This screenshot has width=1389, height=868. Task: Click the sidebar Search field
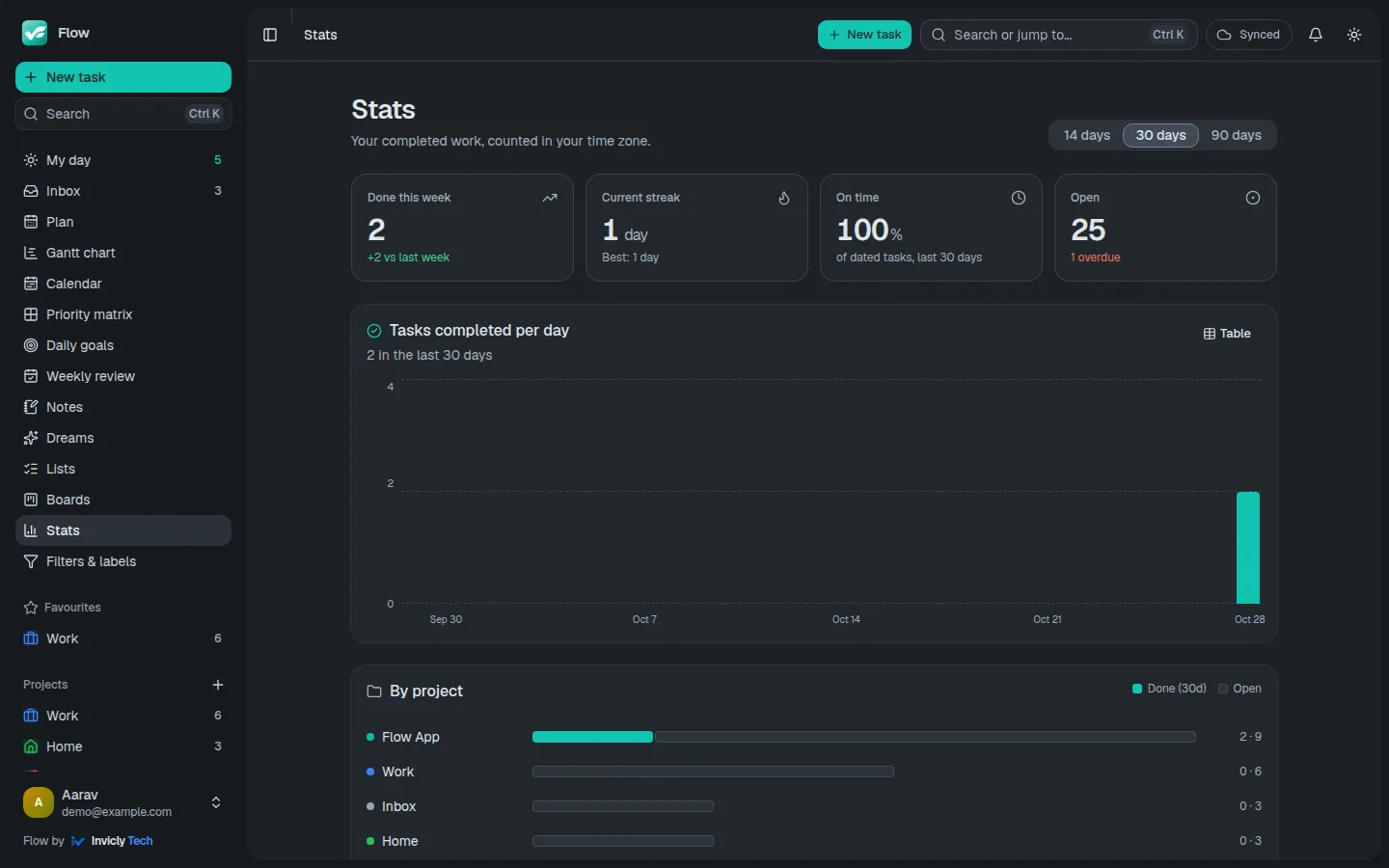(123, 114)
